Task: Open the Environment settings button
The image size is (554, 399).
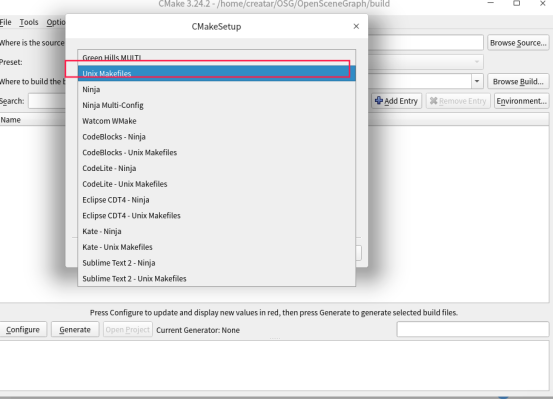Action: click(521, 101)
